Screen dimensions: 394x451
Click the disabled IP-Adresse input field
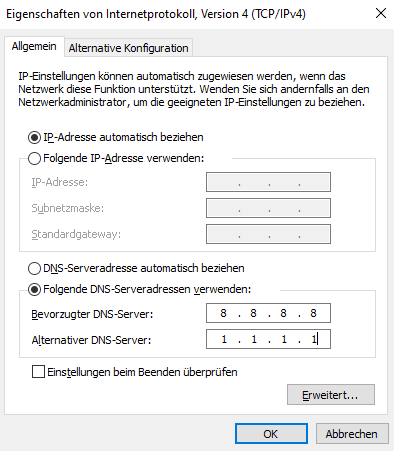click(x=268, y=182)
